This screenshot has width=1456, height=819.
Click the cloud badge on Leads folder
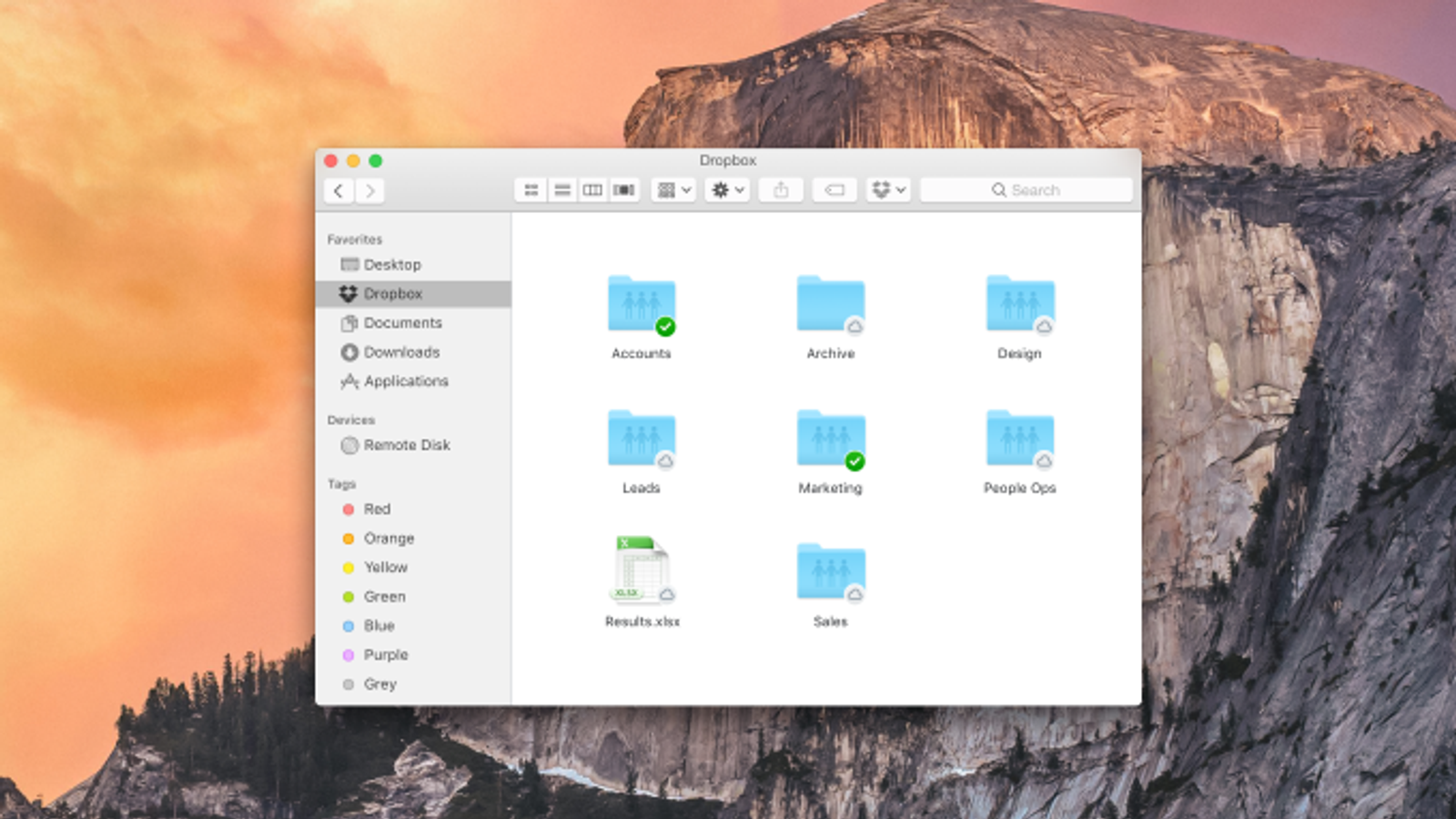(x=665, y=460)
